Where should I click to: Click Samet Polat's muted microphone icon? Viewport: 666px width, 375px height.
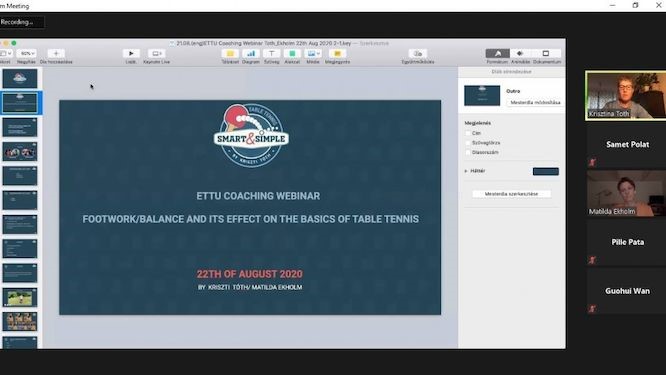click(x=592, y=162)
